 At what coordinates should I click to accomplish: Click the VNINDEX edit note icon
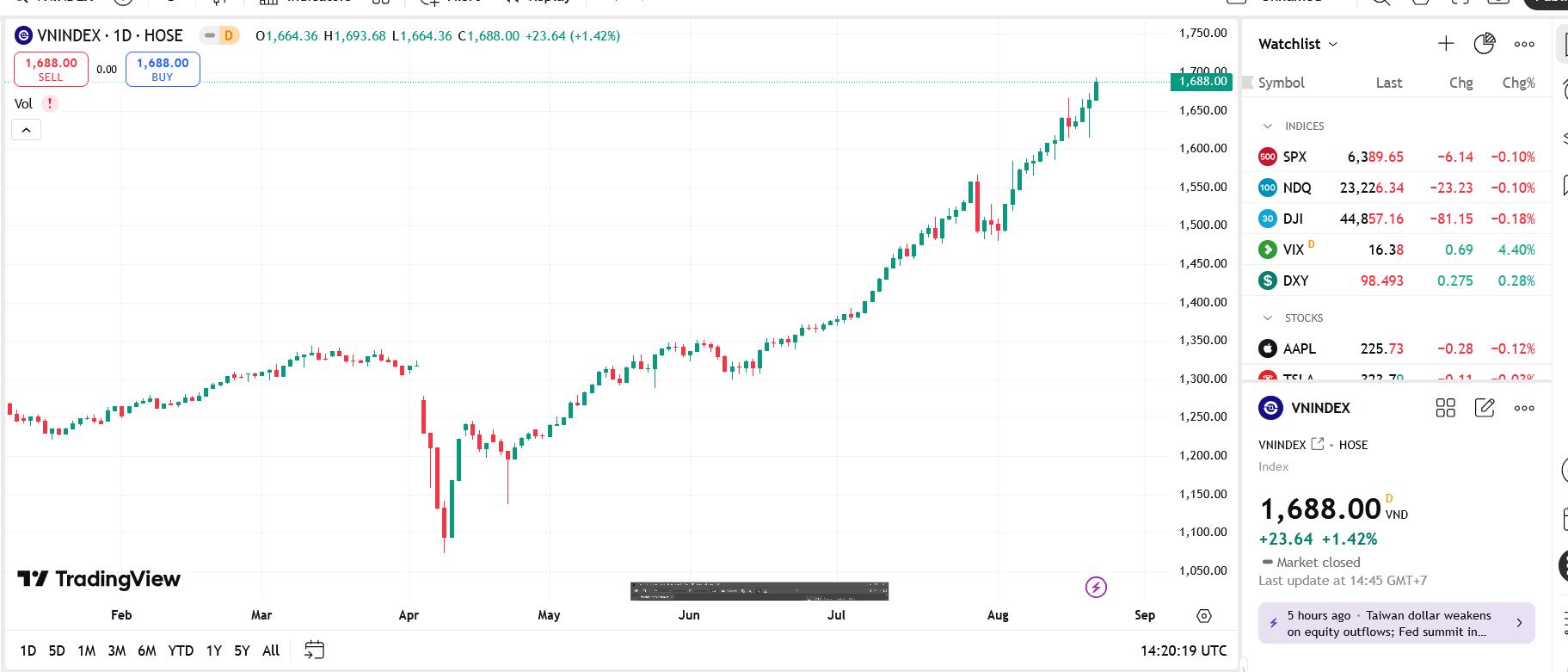(1485, 408)
